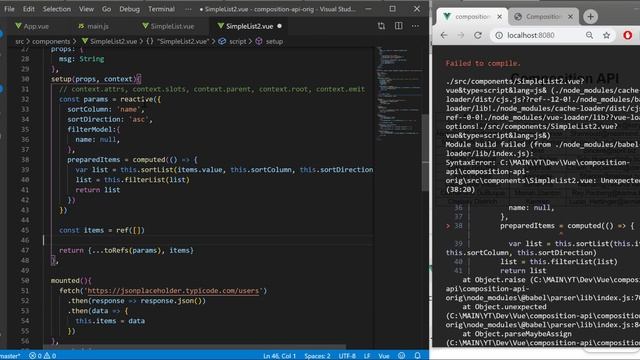Viewport: 640px width, 360px height.
Task: Maximize the VS Code window
Action: click(x=392, y=9)
